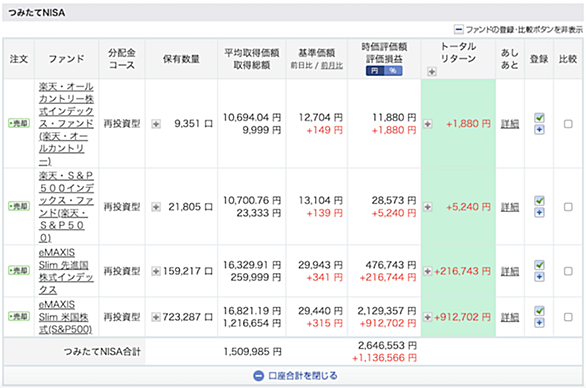Tick the 比較 checkbox for 楽天・オールカントリー fund
The width and height of the screenshot is (586, 388).
(568, 124)
